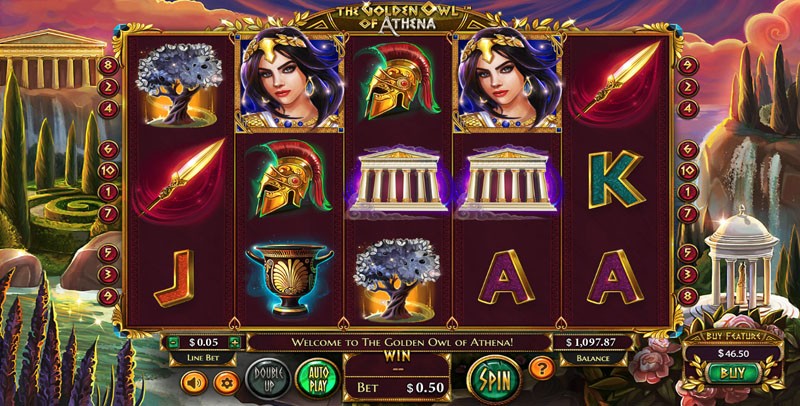
Task: Click the temple symbol on reel three
Action: tap(398, 180)
